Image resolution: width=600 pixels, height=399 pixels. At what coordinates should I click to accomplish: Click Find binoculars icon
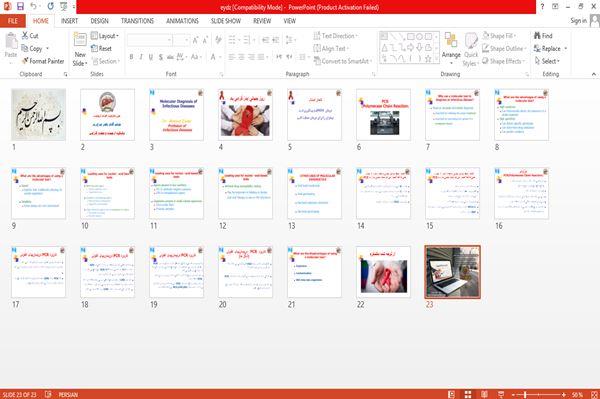click(x=537, y=36)
